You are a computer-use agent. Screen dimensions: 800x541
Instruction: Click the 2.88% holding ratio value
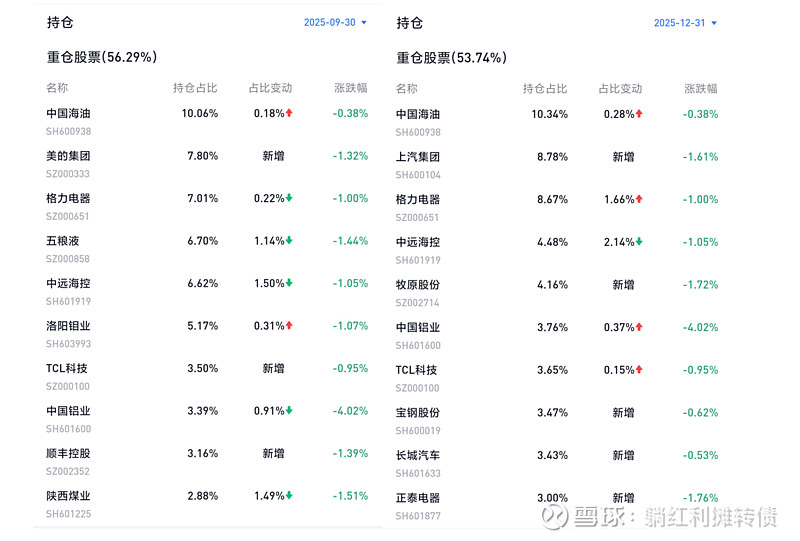click(x=203, y=496)
